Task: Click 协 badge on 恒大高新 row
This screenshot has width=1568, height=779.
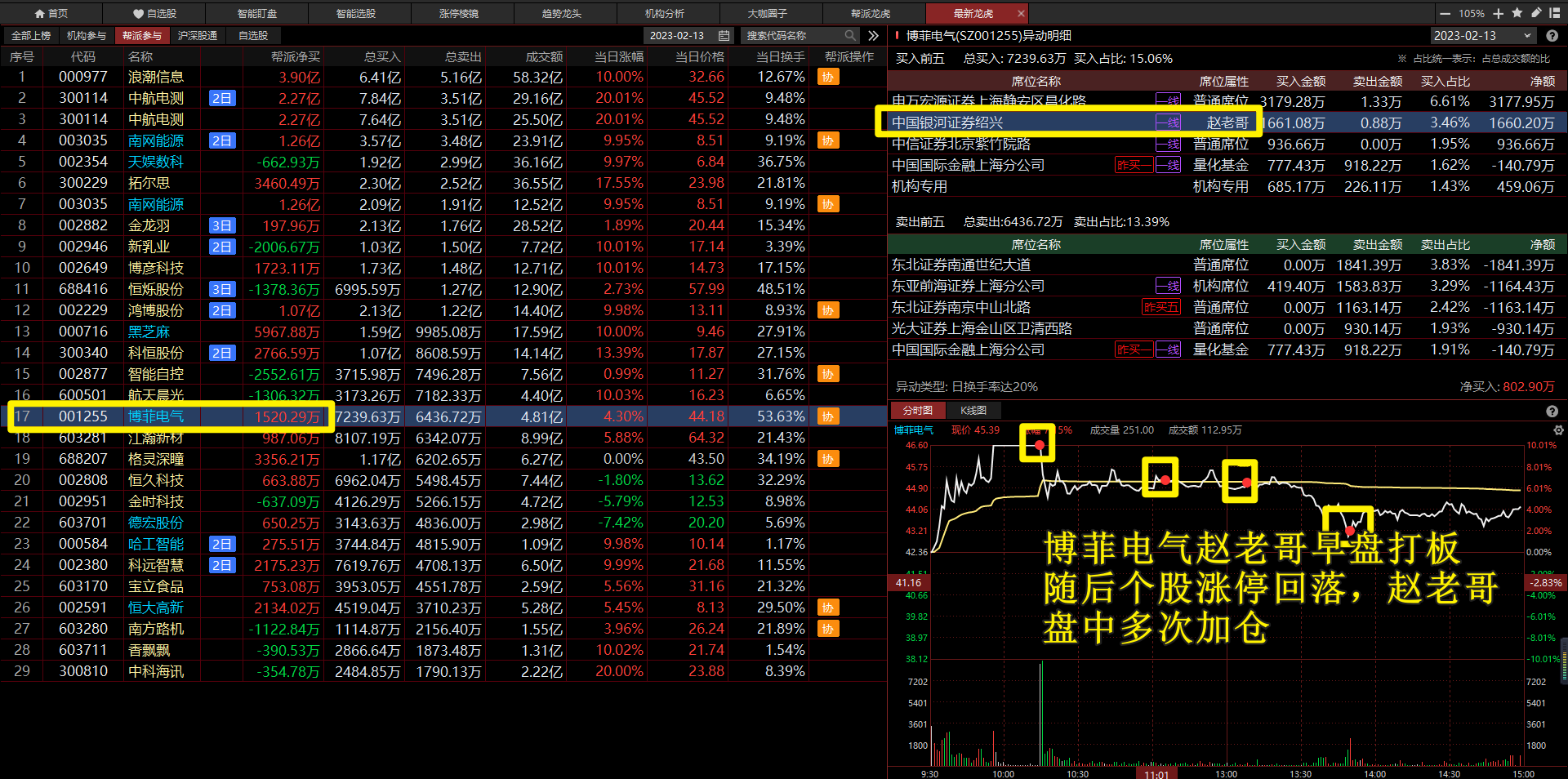Action: [x=828, y=608]
